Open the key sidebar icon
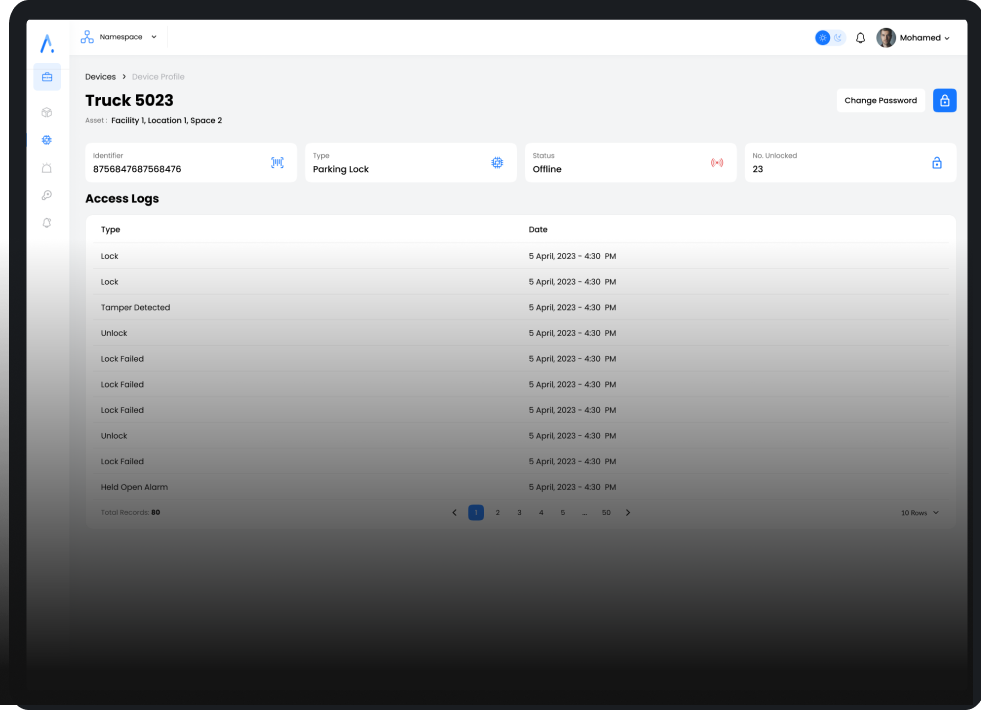Screen dimensions: 981x710 point(47,195)
